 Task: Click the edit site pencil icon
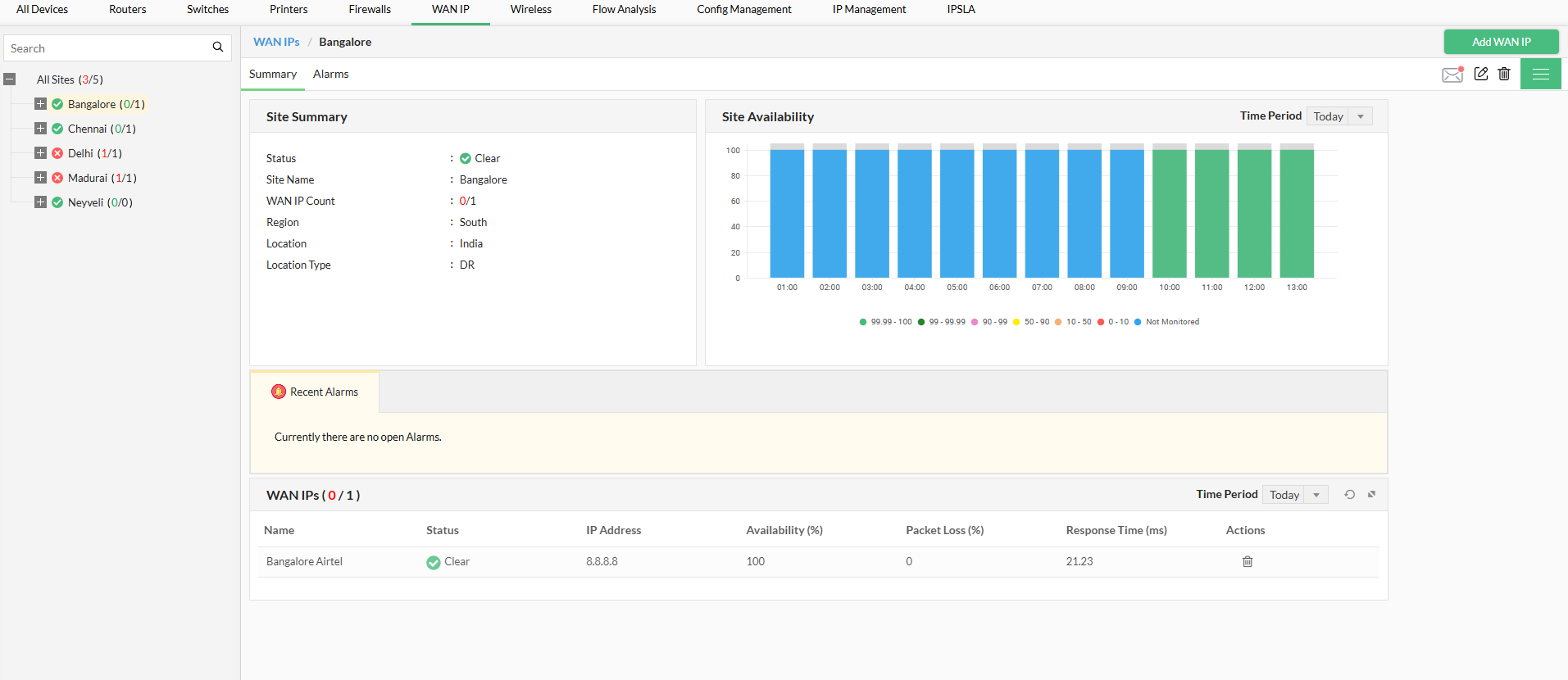click(x=1480, y=74)
